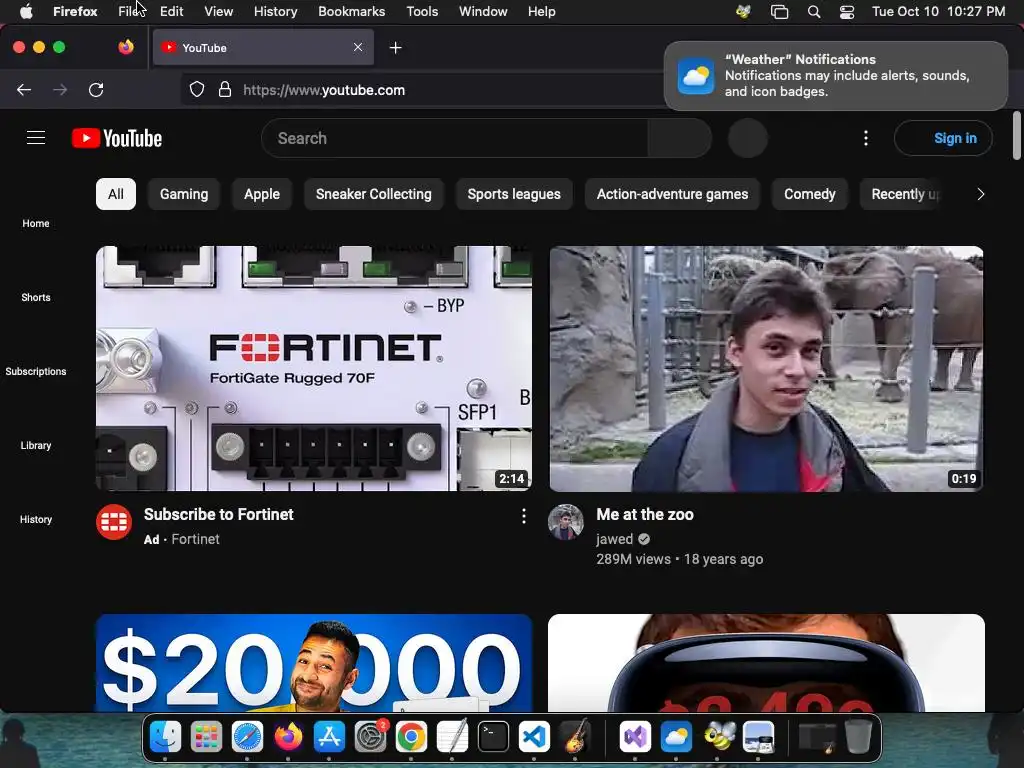
Task: Open the History menu in menu bar
Action: [x=275, y=12]
